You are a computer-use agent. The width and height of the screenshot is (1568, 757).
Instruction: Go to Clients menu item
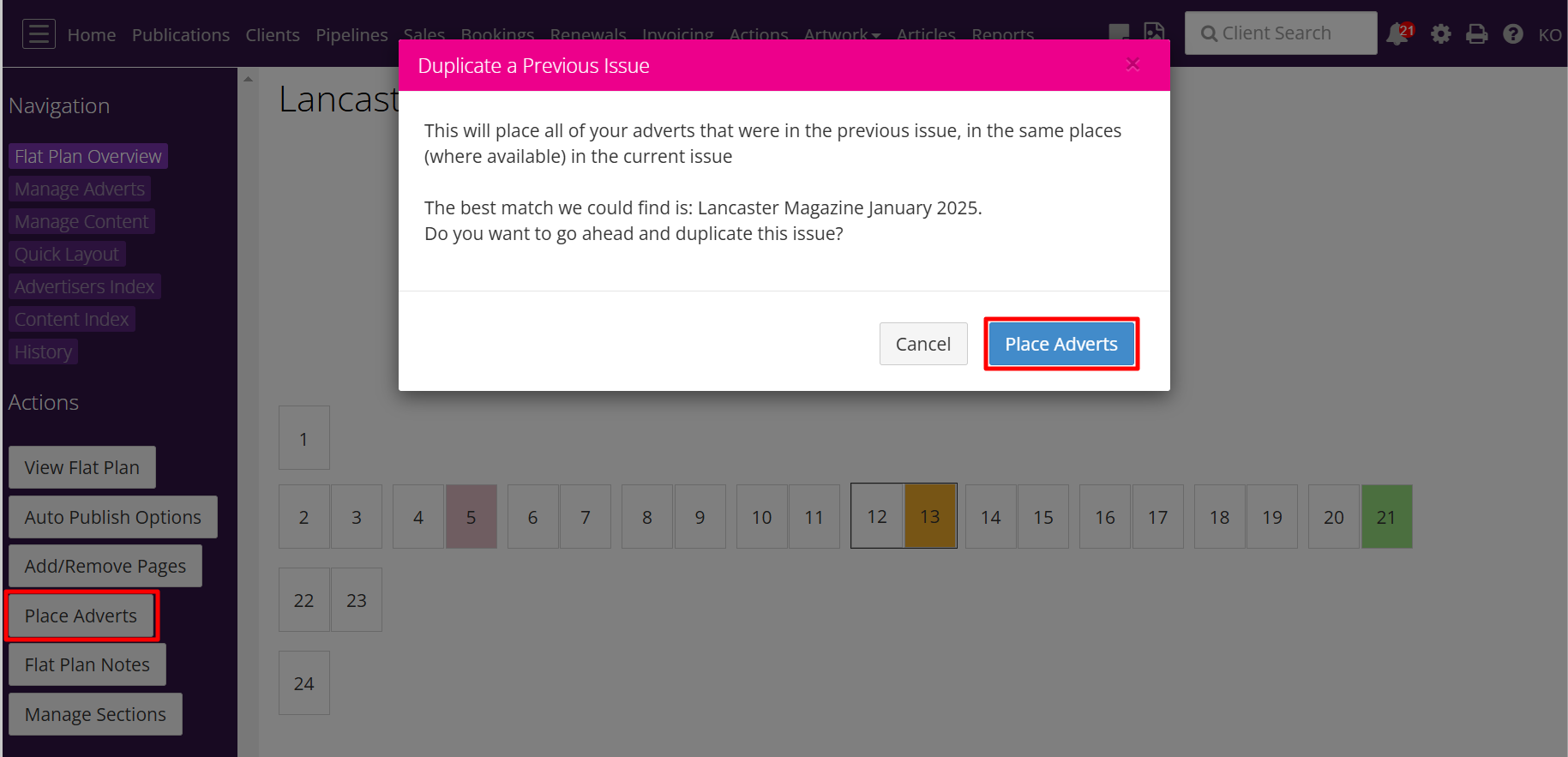click(273, 35)
